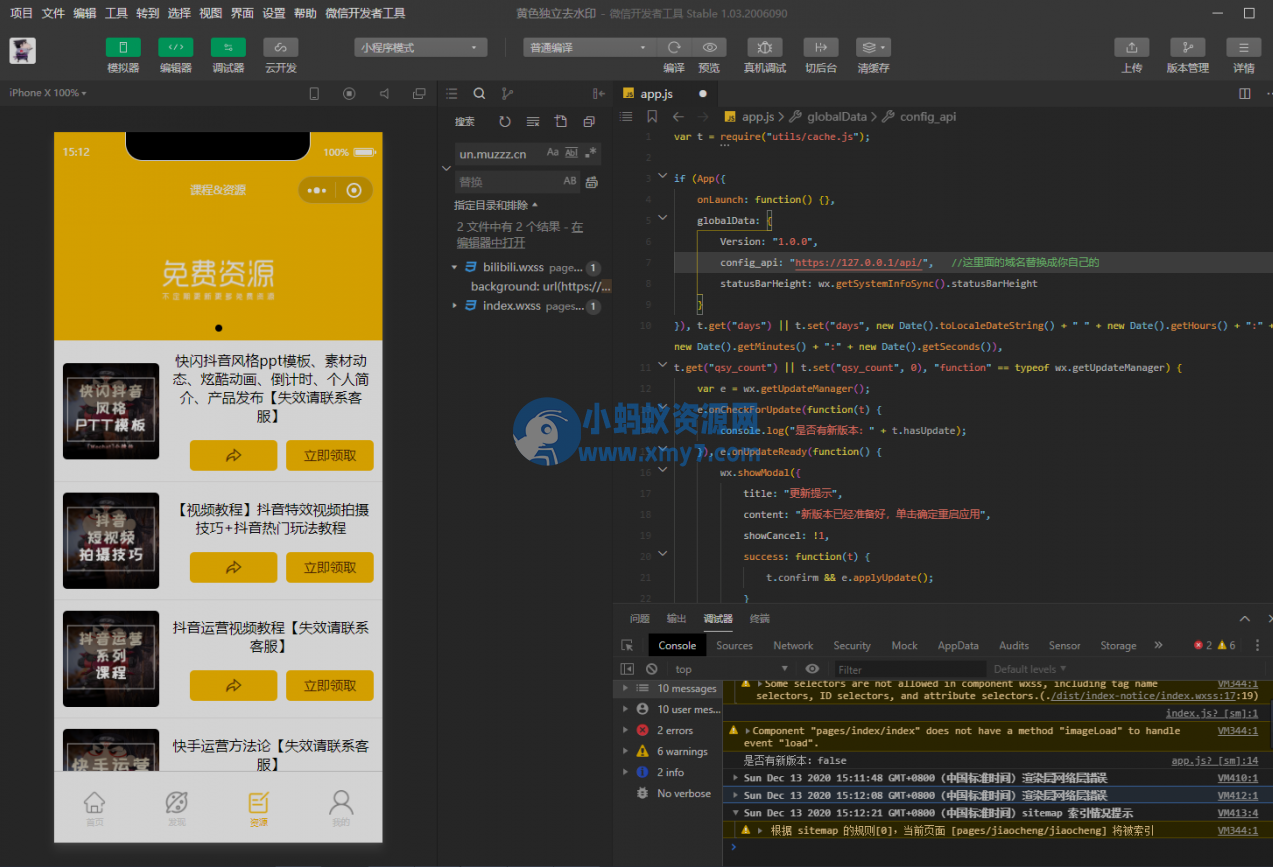Click the 清缓存 clear cache icon

tap(872, 48)
